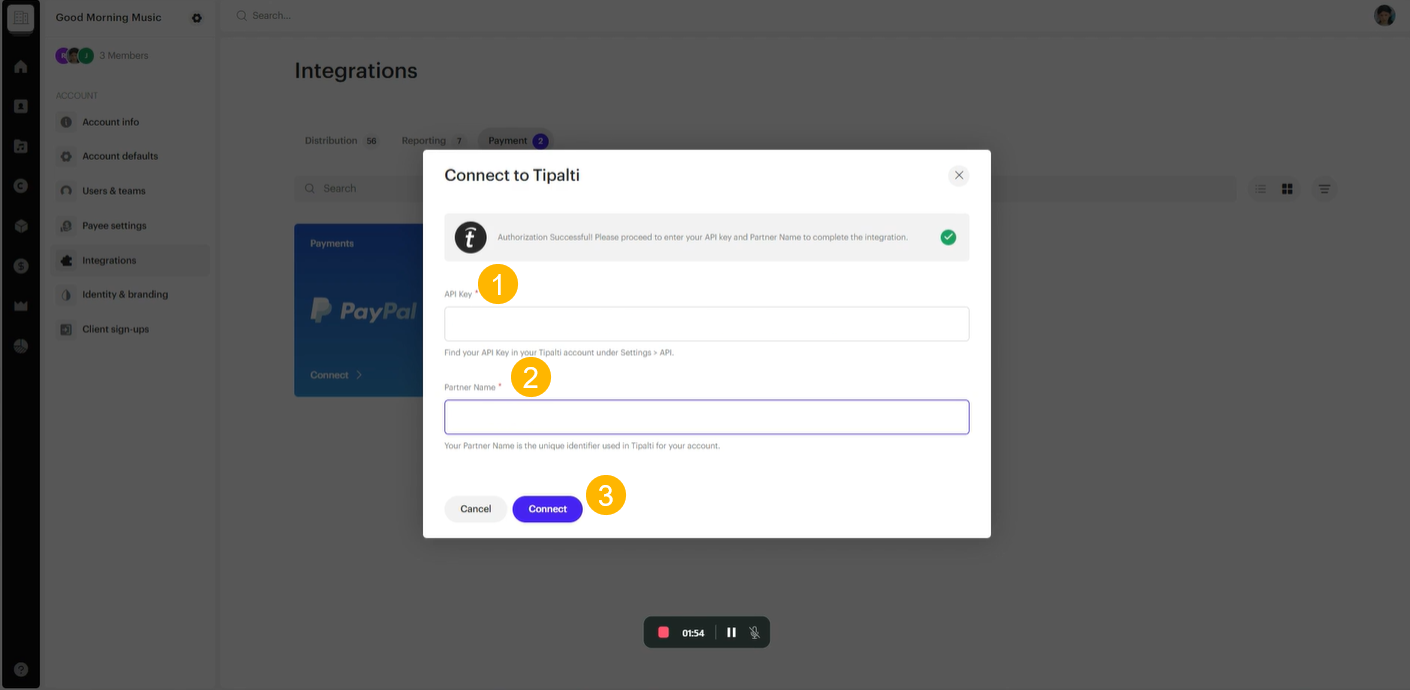Click the gear next to Good Morning Music
The width and height of the screenshot is (1410, 690).
pos(196,18)
